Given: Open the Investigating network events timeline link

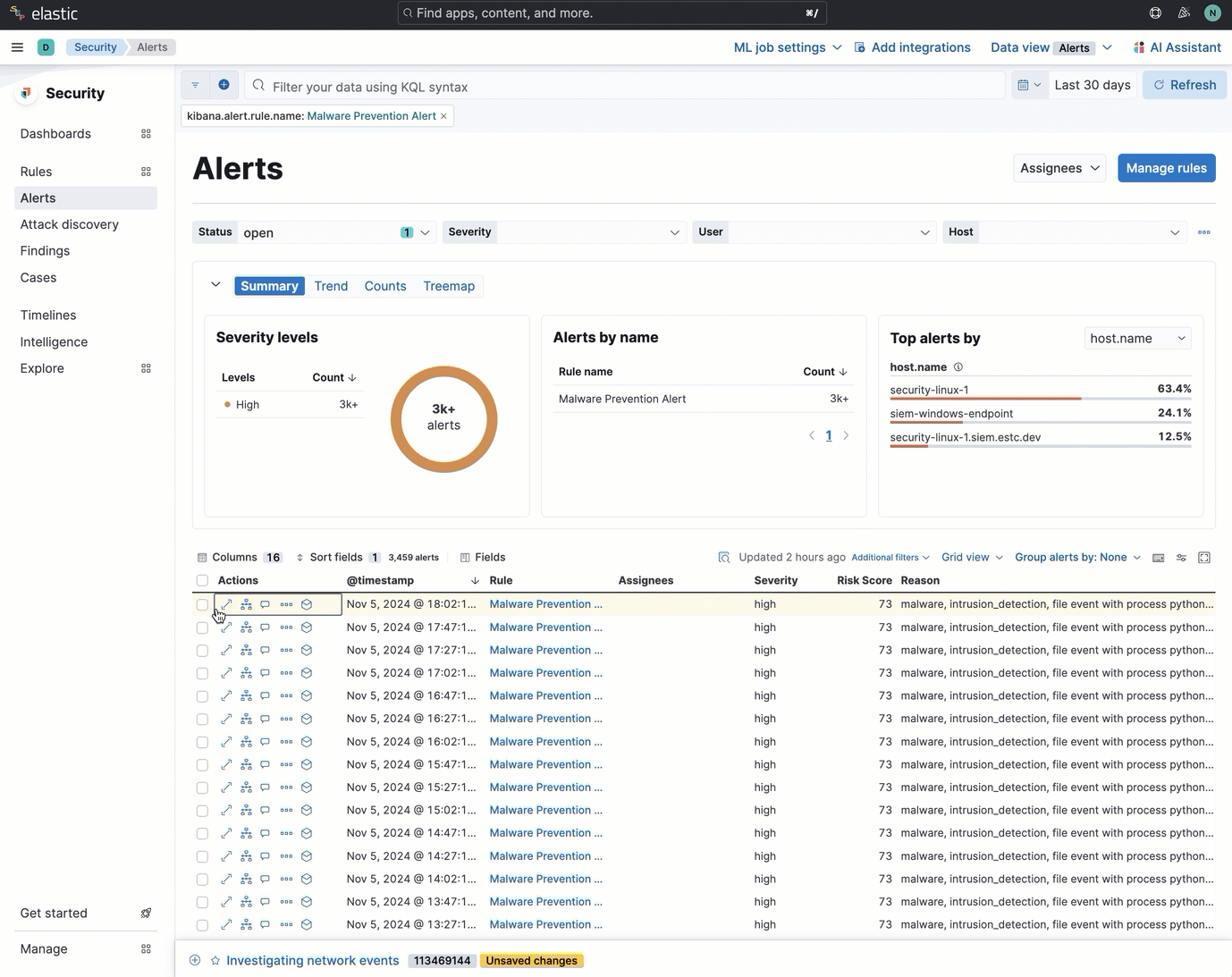Looking at the screenshot, I should click(312, 961).
